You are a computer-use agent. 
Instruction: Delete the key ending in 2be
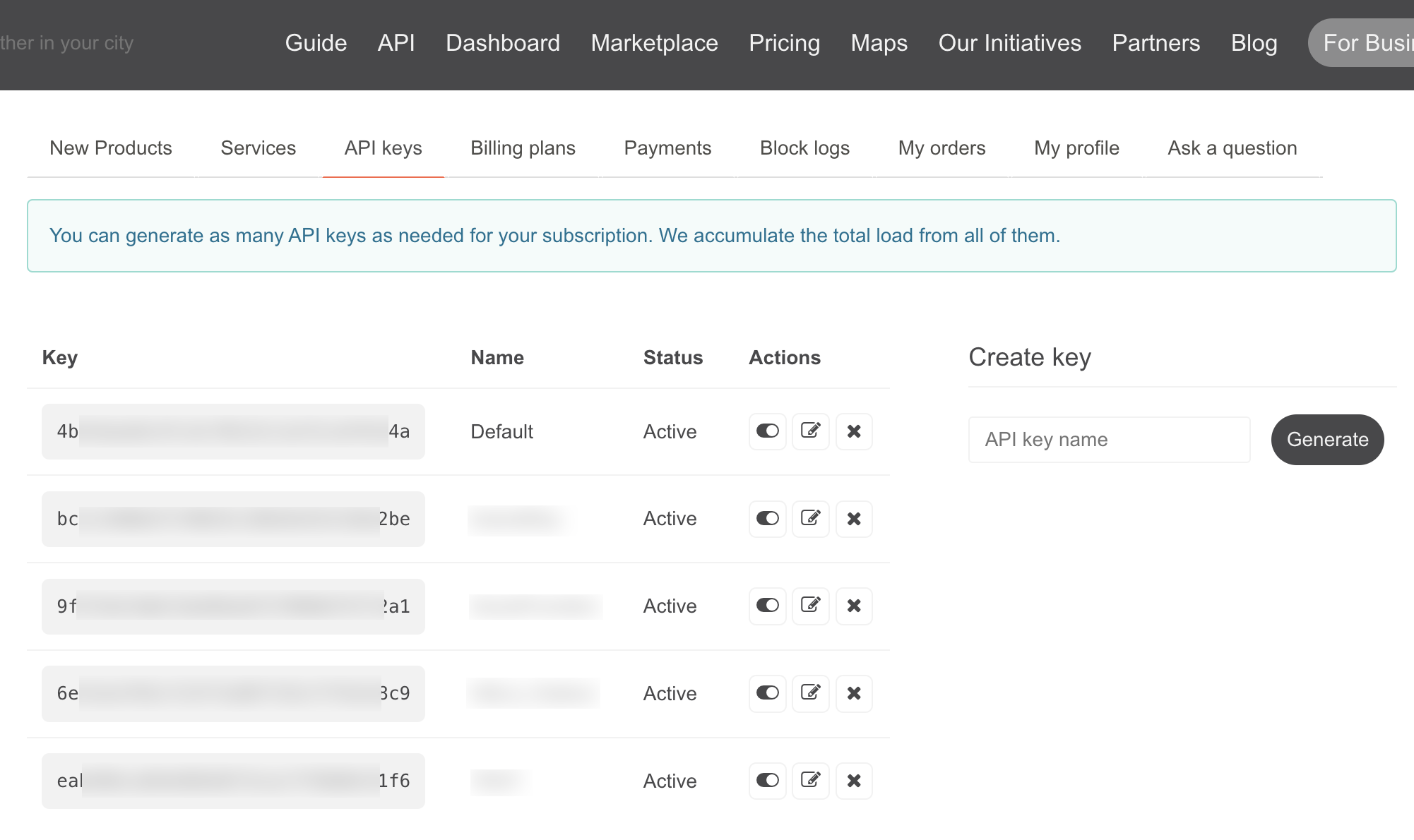pyautogui.click(x=854, y=519)
